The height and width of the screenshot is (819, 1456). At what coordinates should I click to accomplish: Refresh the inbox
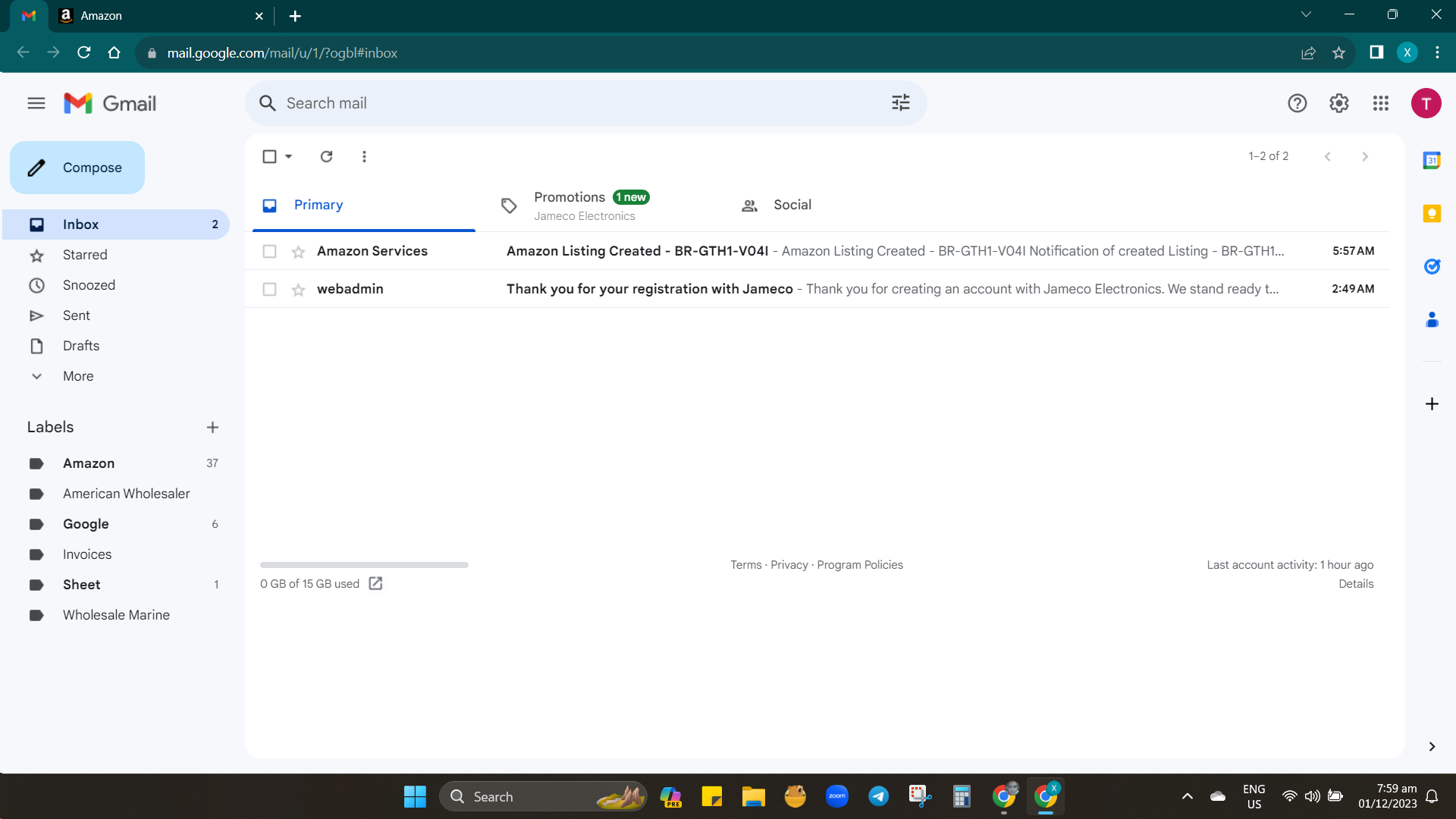click(x=327, y=156)
